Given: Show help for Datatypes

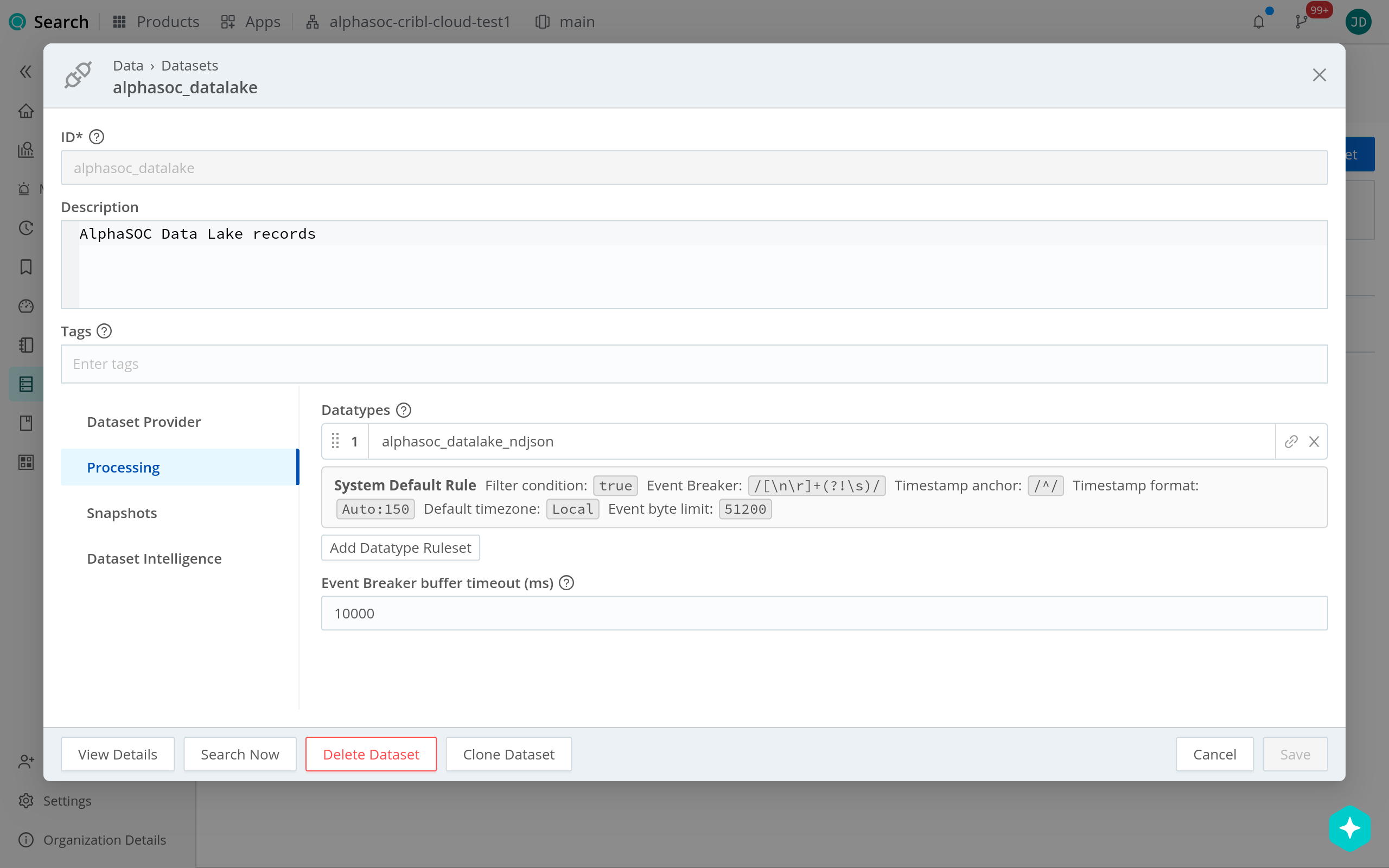Looking at the screenshot, I should 404,410.
